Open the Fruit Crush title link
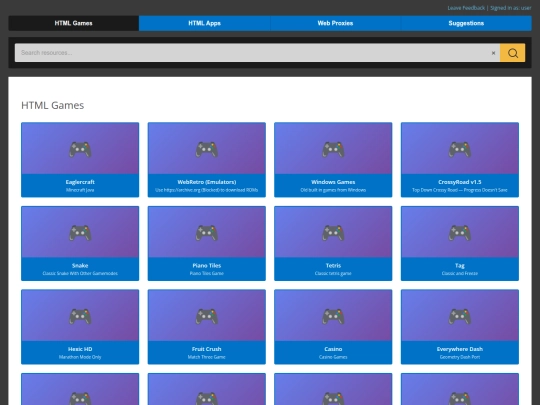The height and width of the screenshot is (405, 540). coord(207,349)
